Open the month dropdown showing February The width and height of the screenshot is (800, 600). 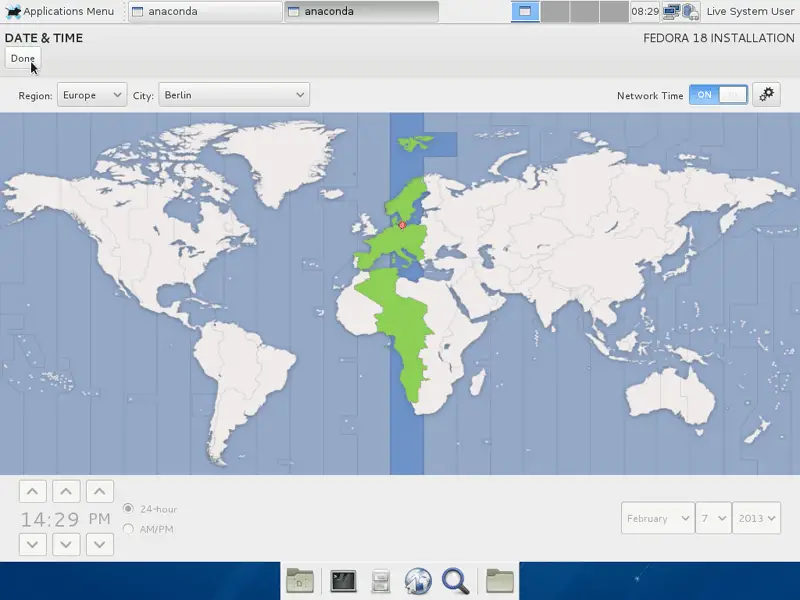point(658,518)
